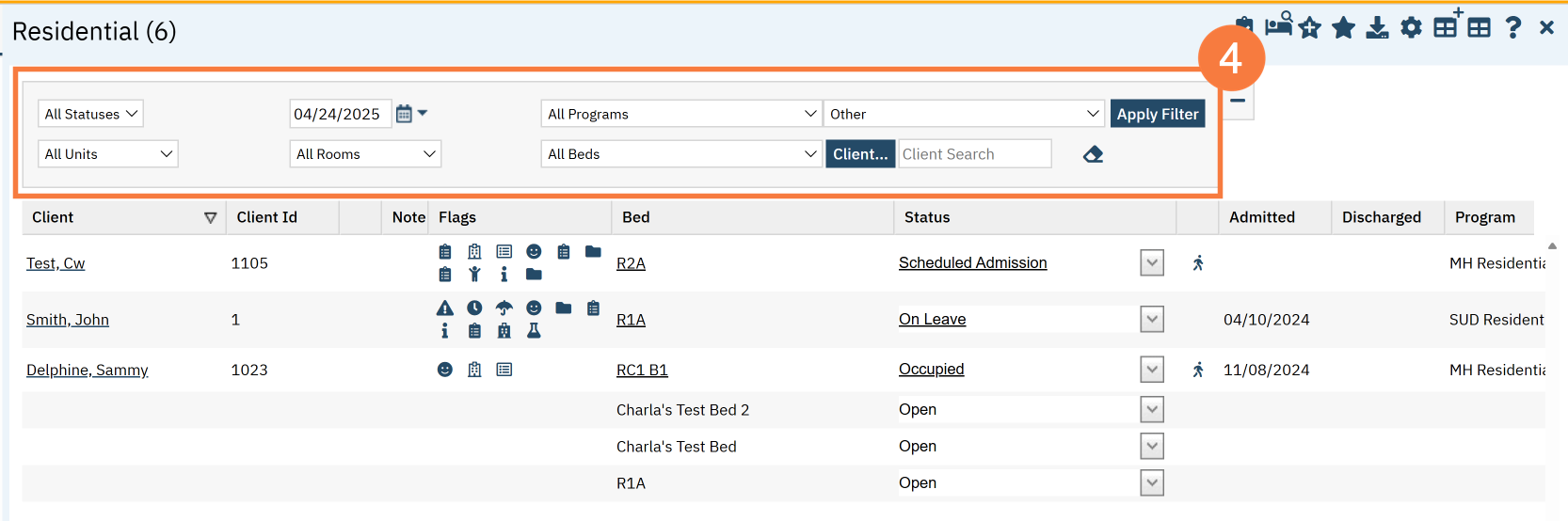This screenshot has height=521, width=1568.
Task: Click the Apply Filter button
Action: [x=1158, y=114]
